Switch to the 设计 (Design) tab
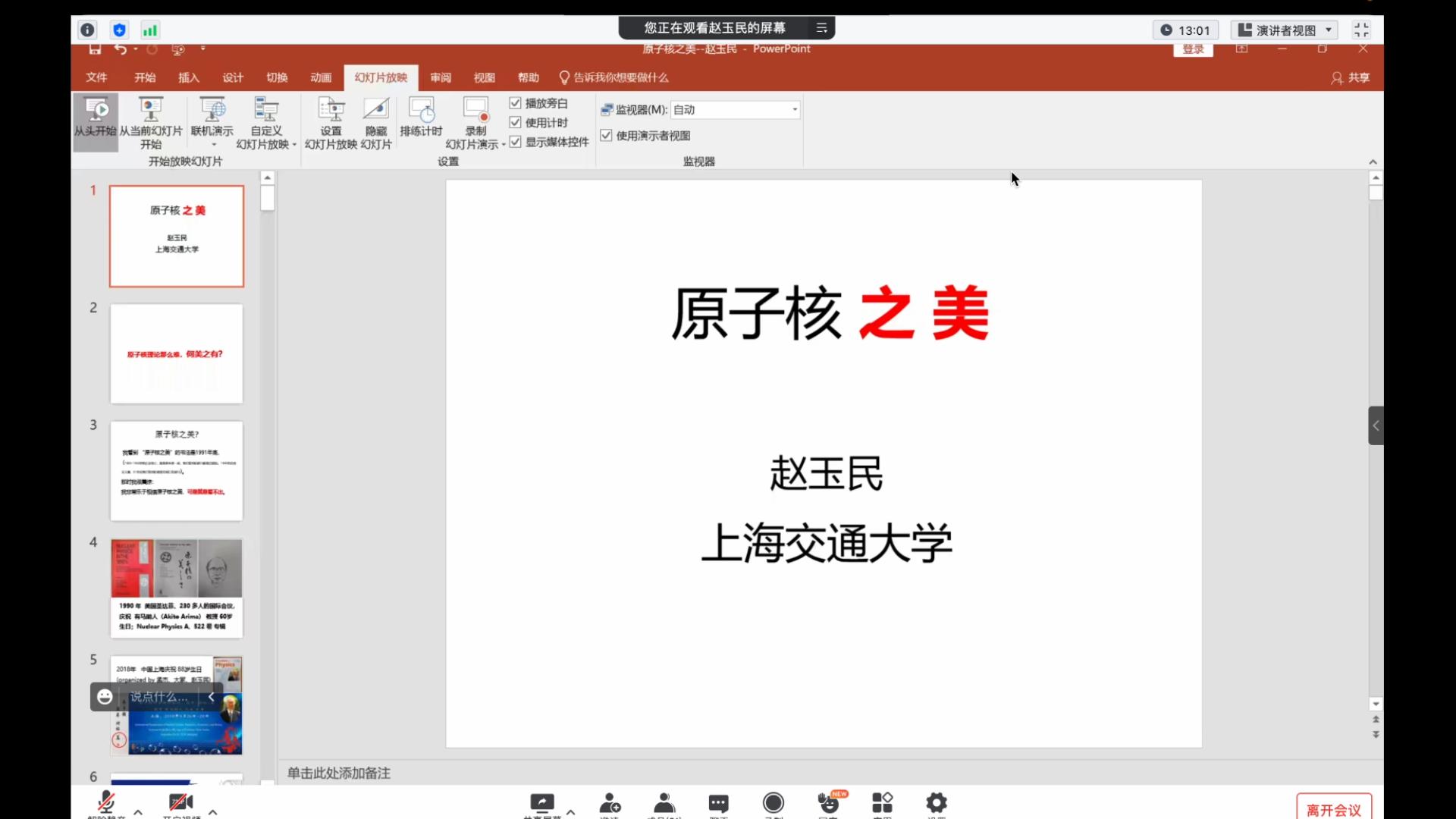This screenshot has height=819, width=1456. (233, 77)
